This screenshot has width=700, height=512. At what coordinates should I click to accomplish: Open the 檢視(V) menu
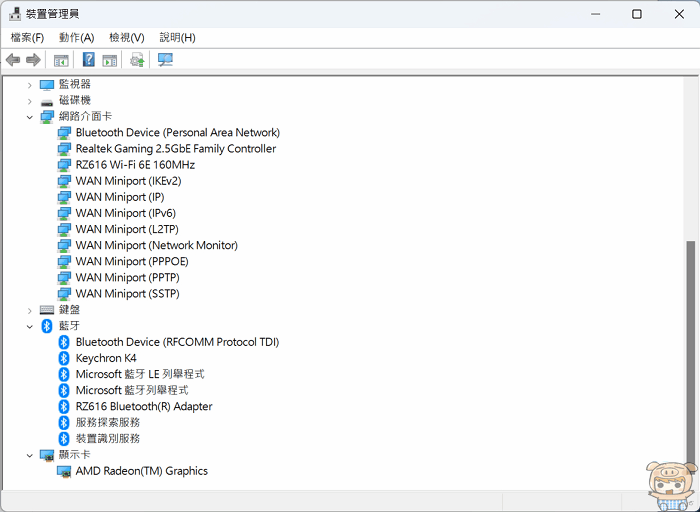(127, 37)
